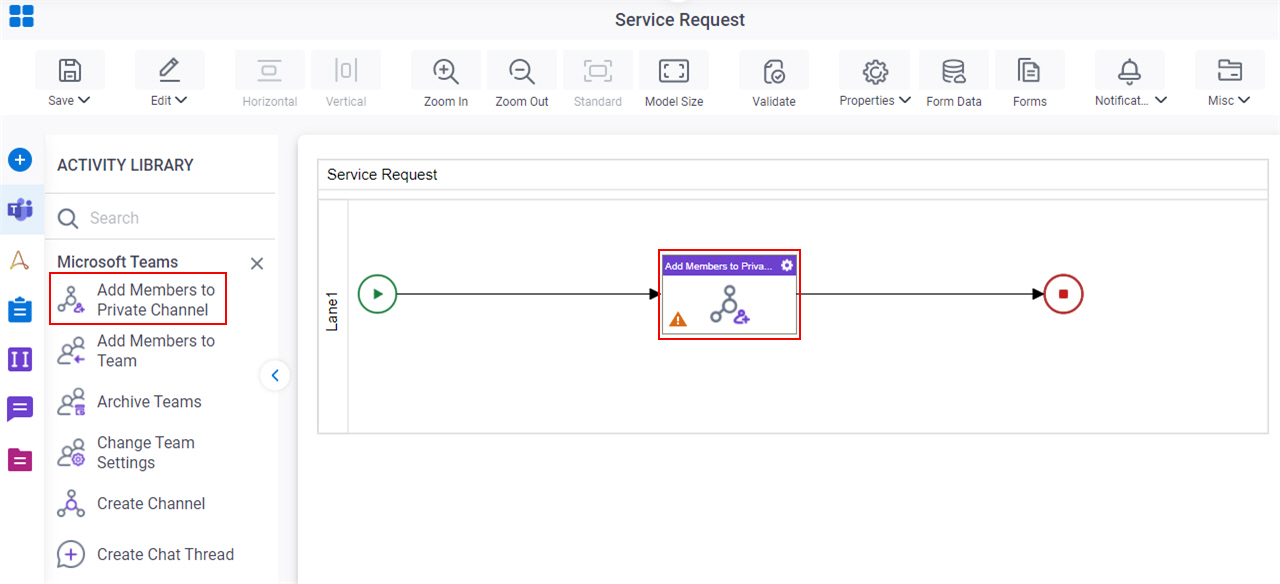This screenshot has height=584, width=1280.
Task: Select Archive Teams activity
Action: [130, 402]
